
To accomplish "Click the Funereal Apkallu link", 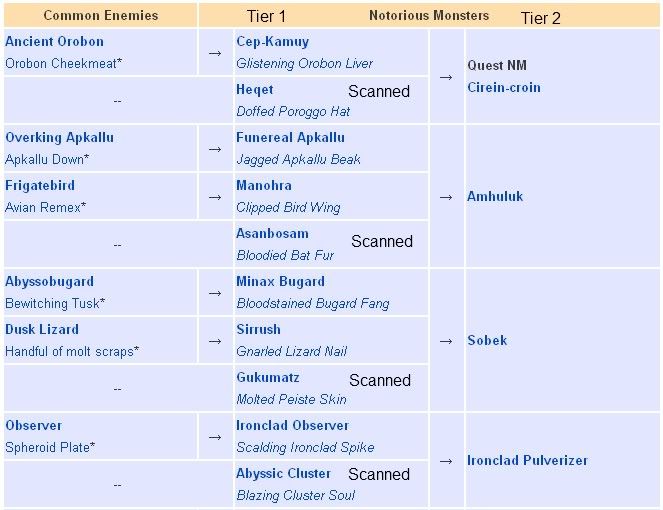I will pos(290,138).
